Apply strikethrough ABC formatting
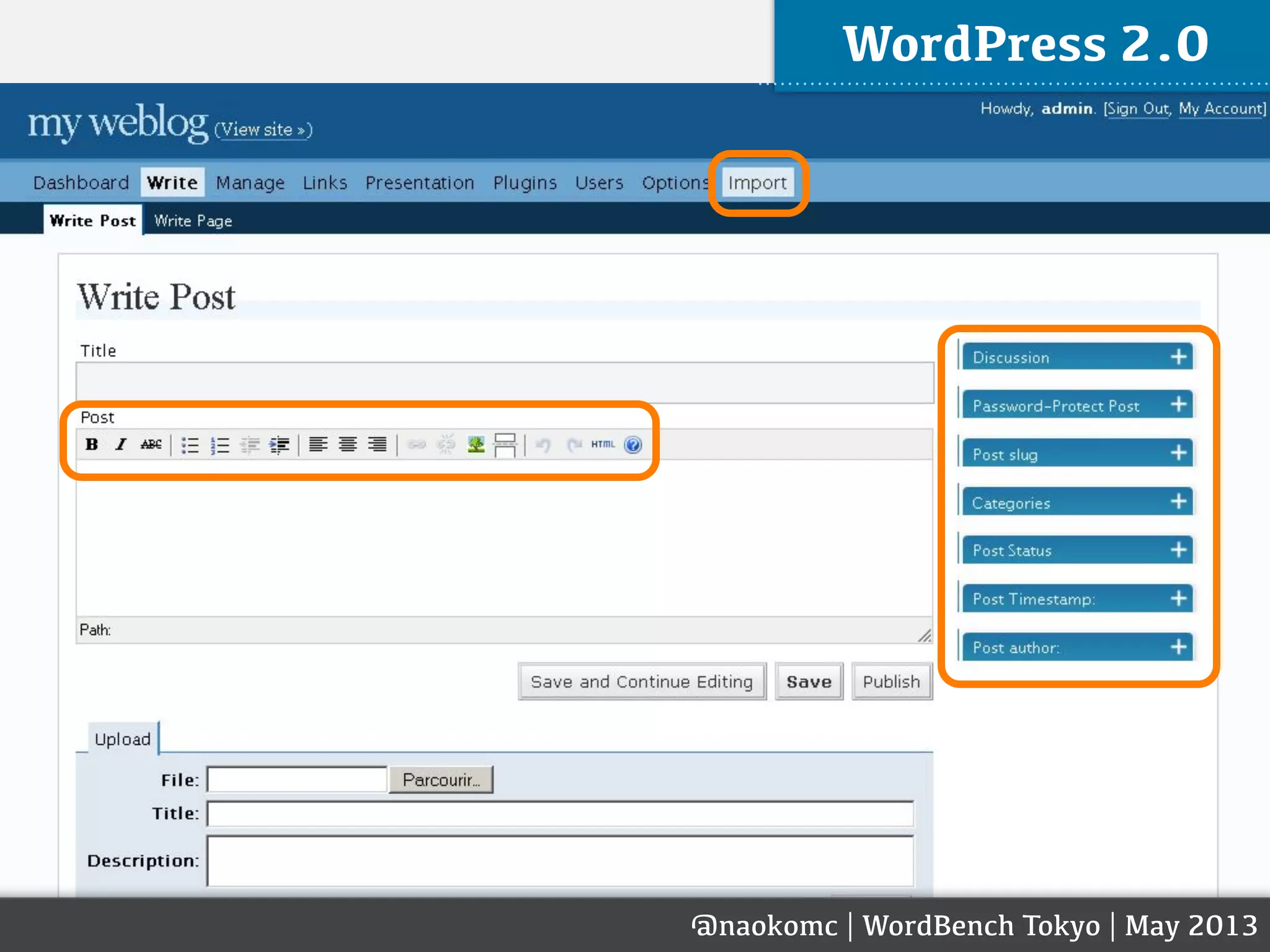1270x952 pixels. coord(151,444)
